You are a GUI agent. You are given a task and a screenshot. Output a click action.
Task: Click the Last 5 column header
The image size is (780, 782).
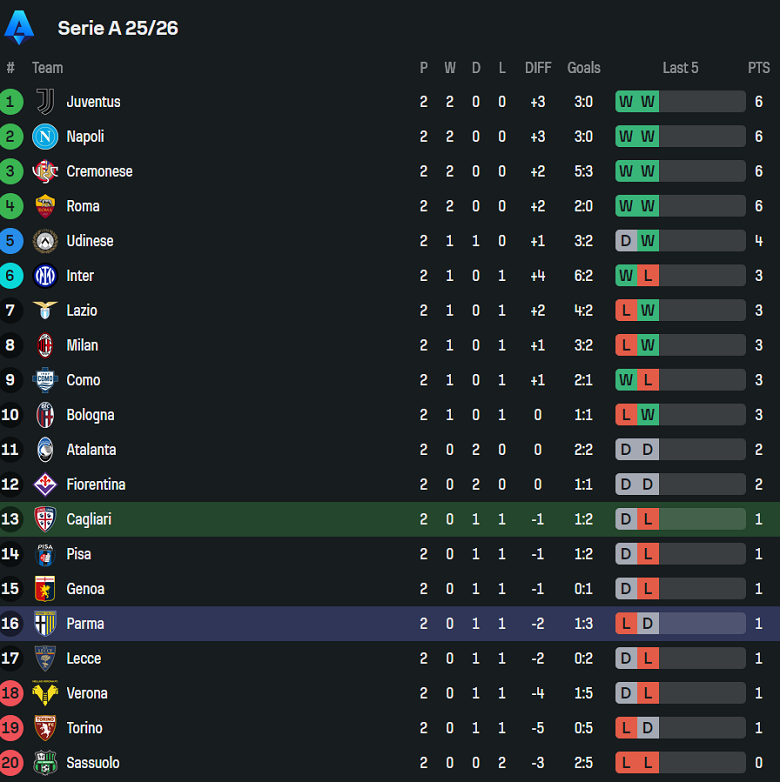680,68
